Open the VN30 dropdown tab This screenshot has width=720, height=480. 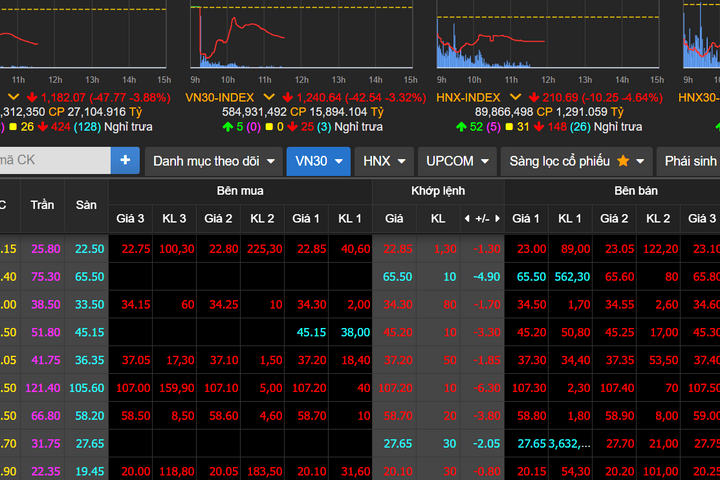319,161
